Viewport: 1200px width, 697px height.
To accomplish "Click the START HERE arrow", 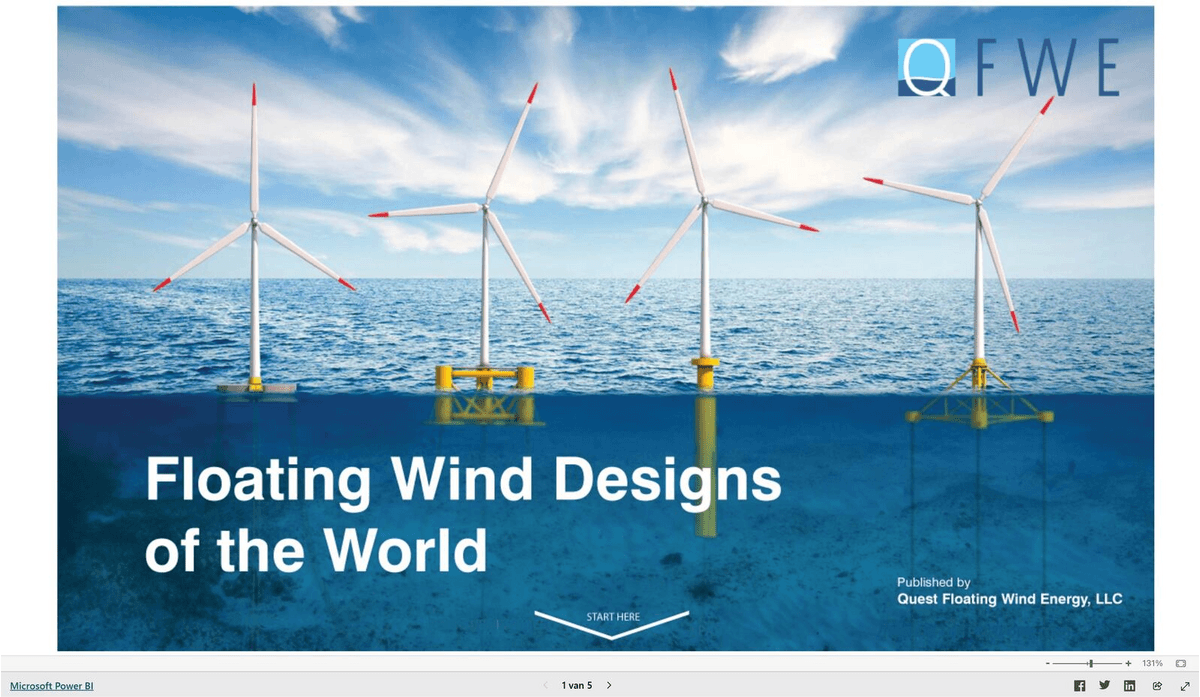I will coord(612,623).
